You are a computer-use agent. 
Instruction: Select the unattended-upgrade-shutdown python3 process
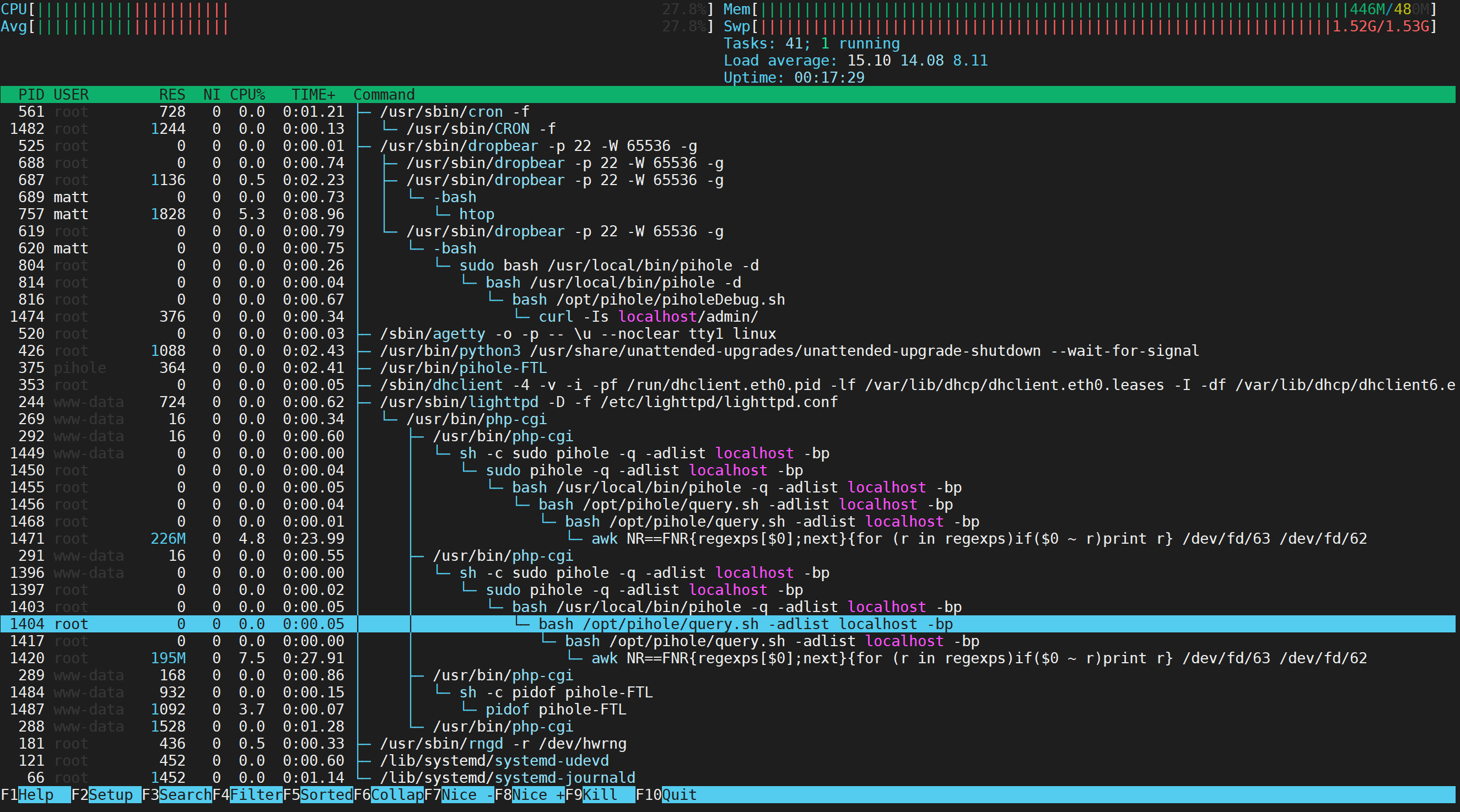[728, 351]
